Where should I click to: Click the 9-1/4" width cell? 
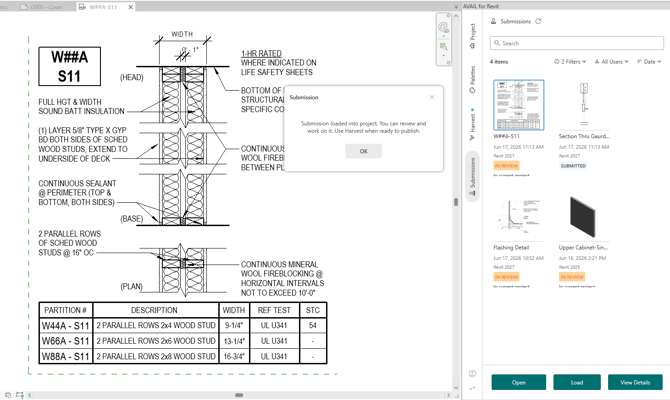click(x=234, y=326)
